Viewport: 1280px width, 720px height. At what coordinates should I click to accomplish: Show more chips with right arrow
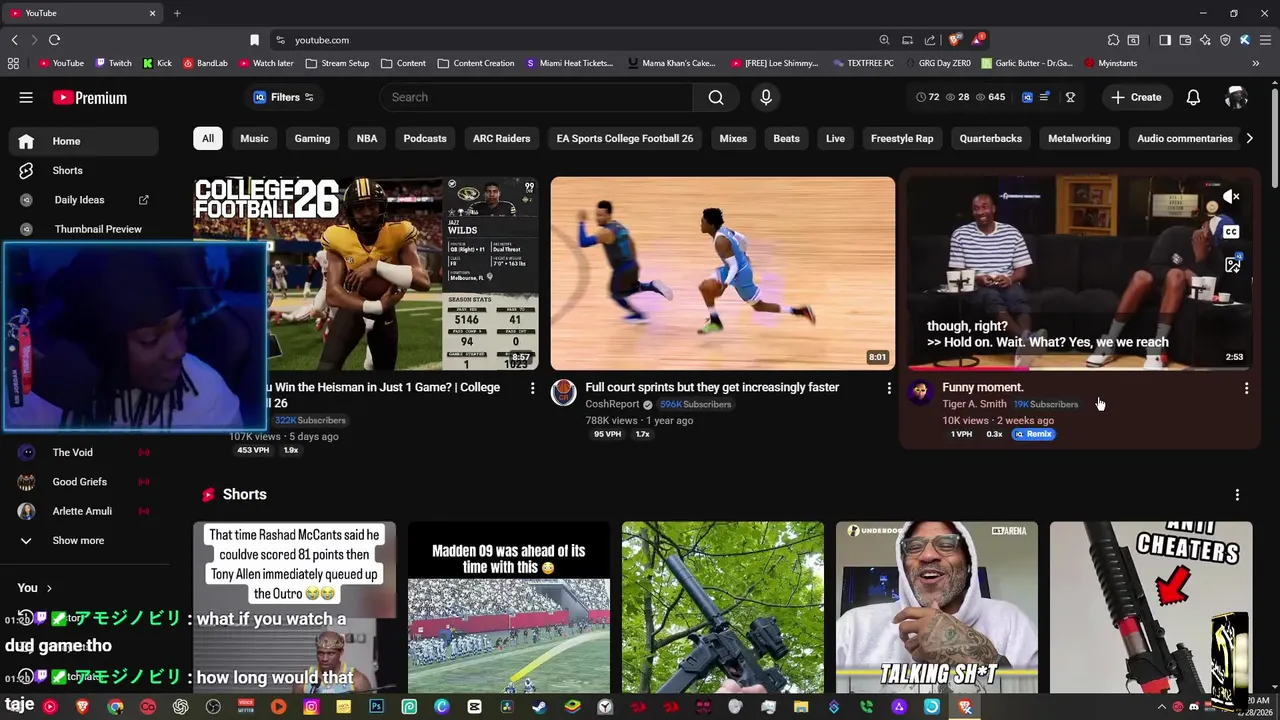pos(1249,139)
